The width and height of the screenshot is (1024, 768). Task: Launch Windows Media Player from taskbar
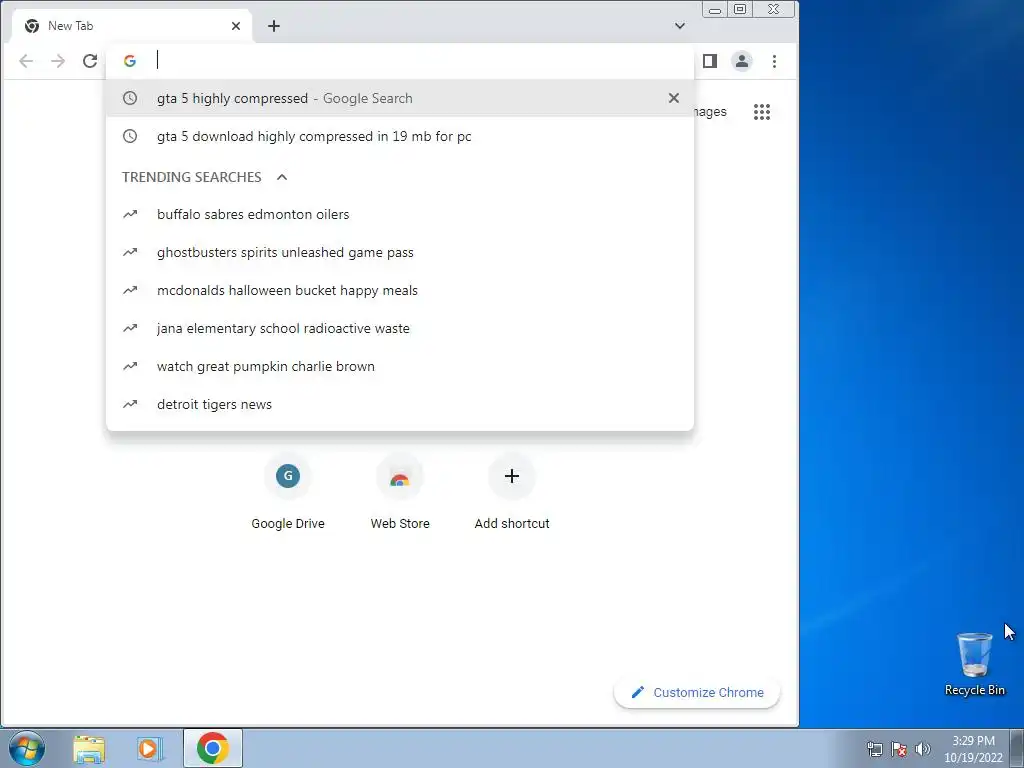coord(150,748)
